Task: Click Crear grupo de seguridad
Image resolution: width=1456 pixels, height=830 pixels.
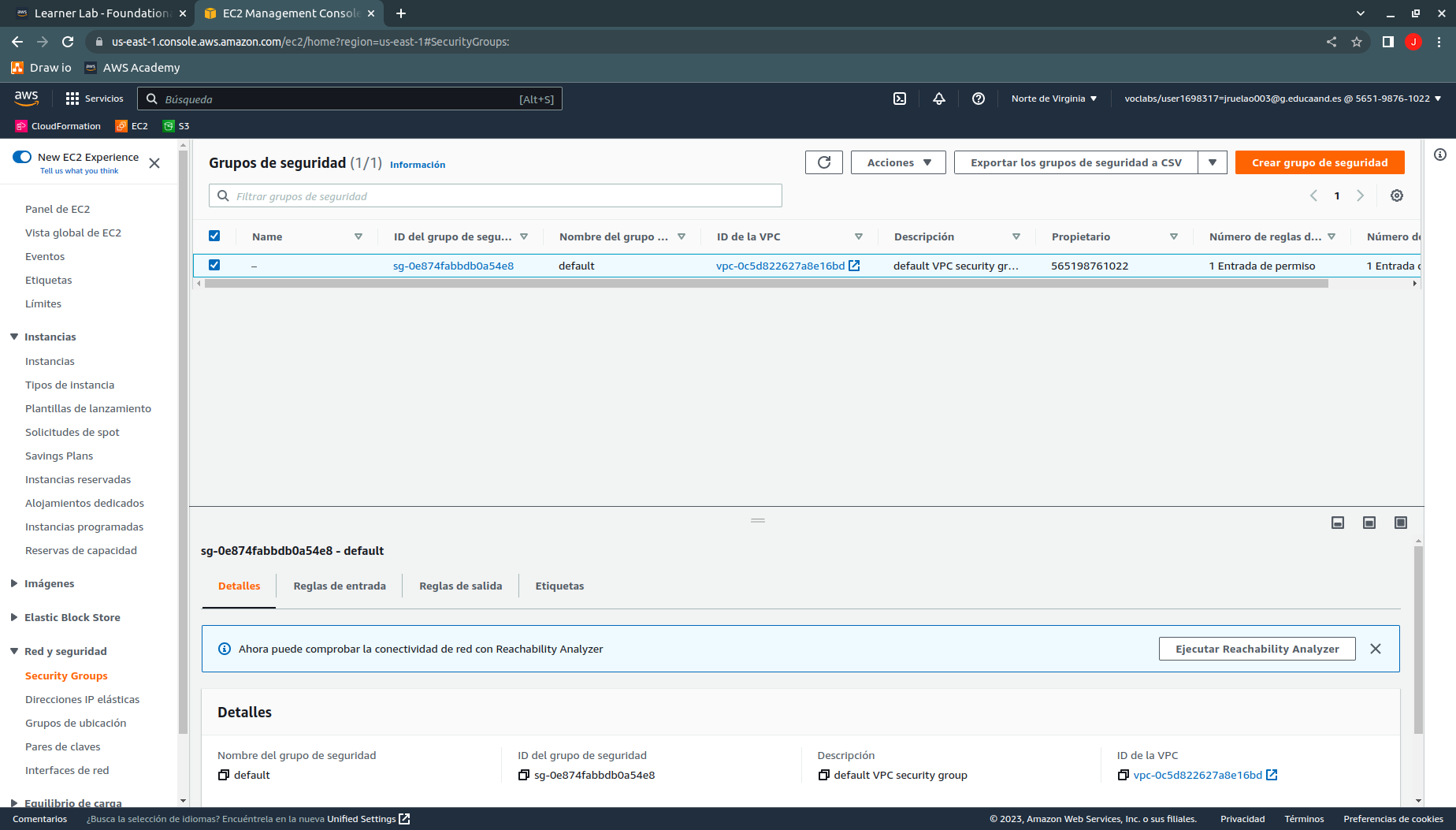Action: pos(1320,162)
